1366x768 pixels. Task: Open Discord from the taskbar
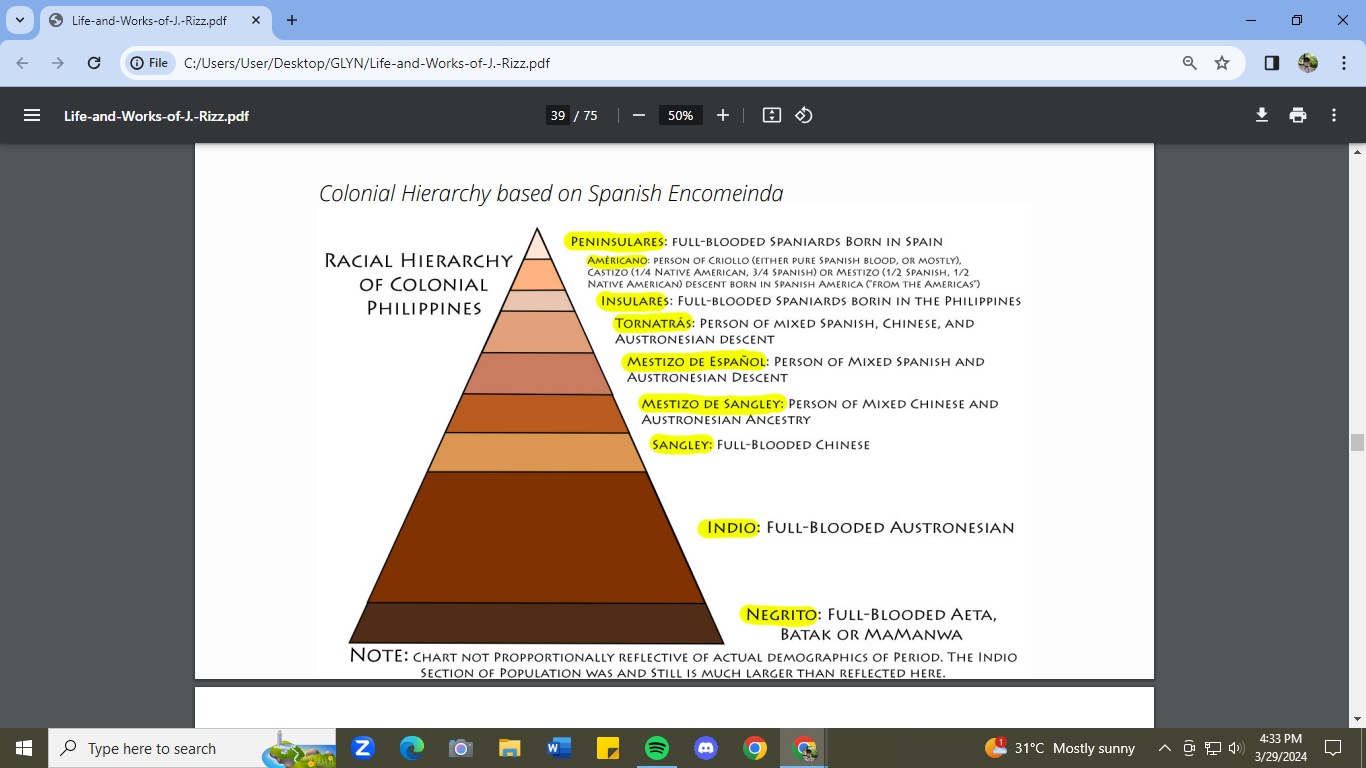706,748
